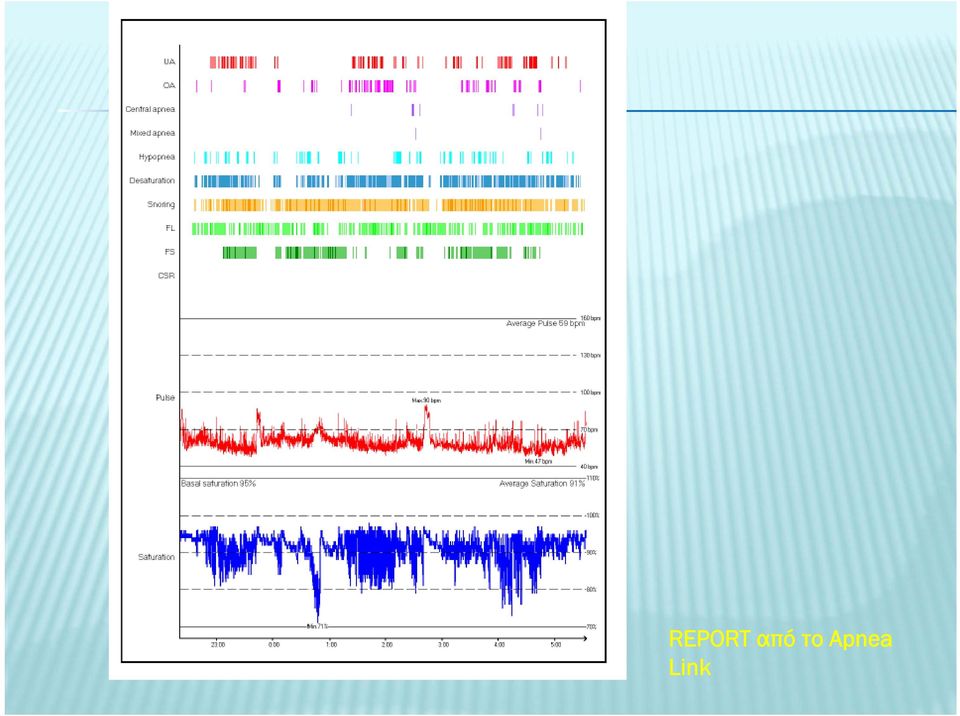Image resolution: width=960 pixels, height=716 pixels.
Task: Click the 80% saturation axis label
Action: [590, 590]
